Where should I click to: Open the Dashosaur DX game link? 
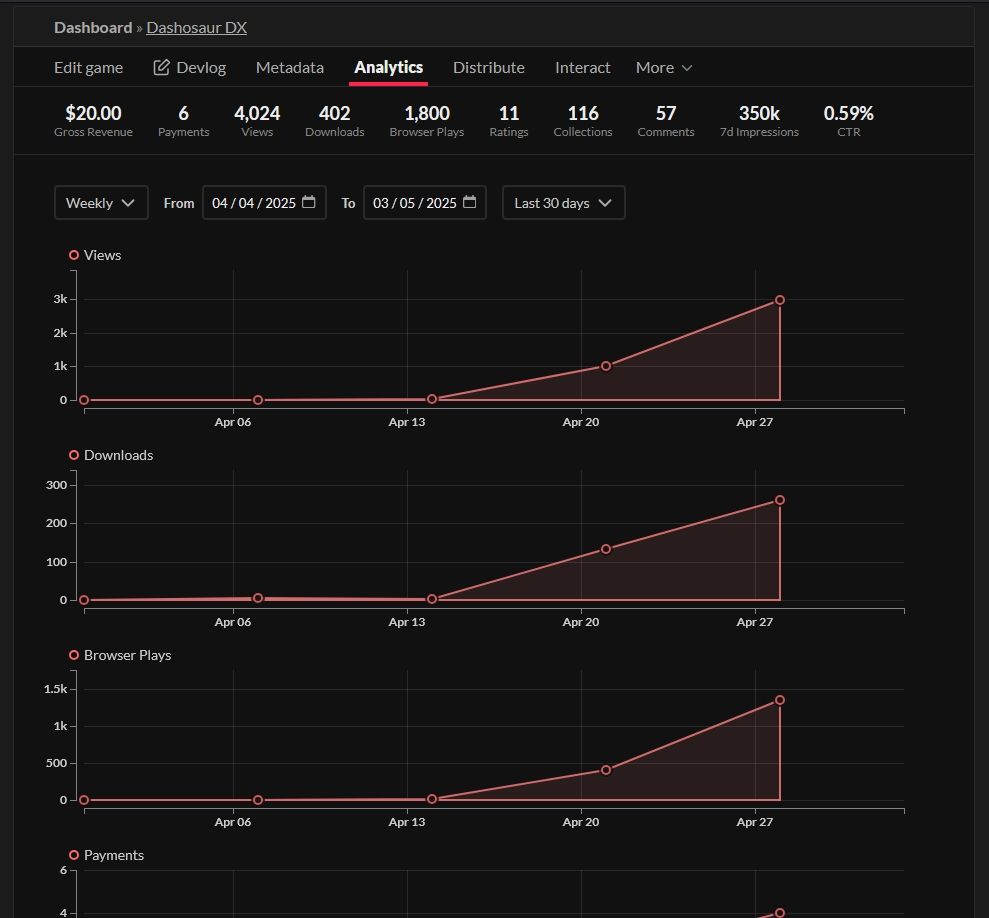(196, 28)
